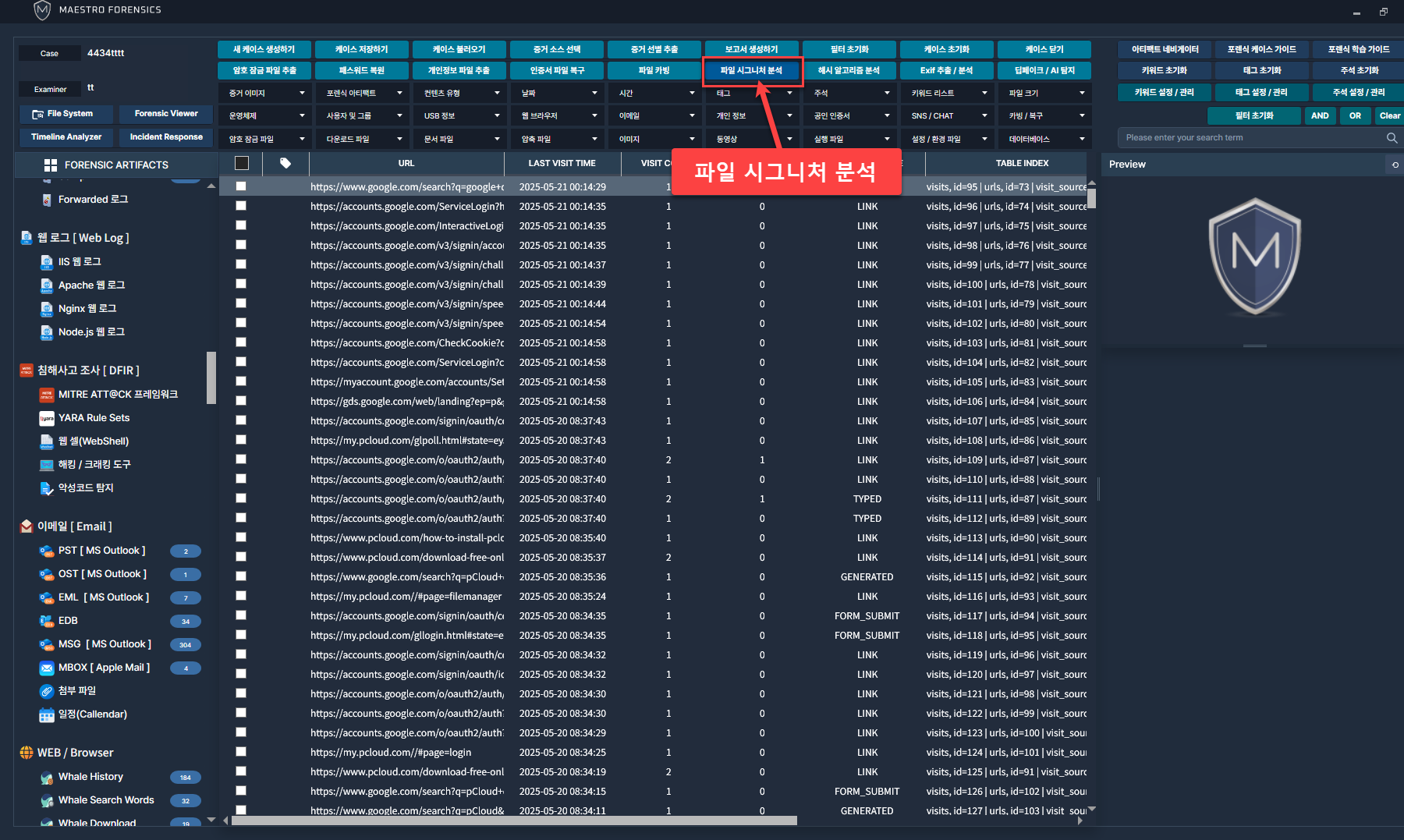
Task: Open the MBOX Apple Mail icon
Action: pos(47,668)
